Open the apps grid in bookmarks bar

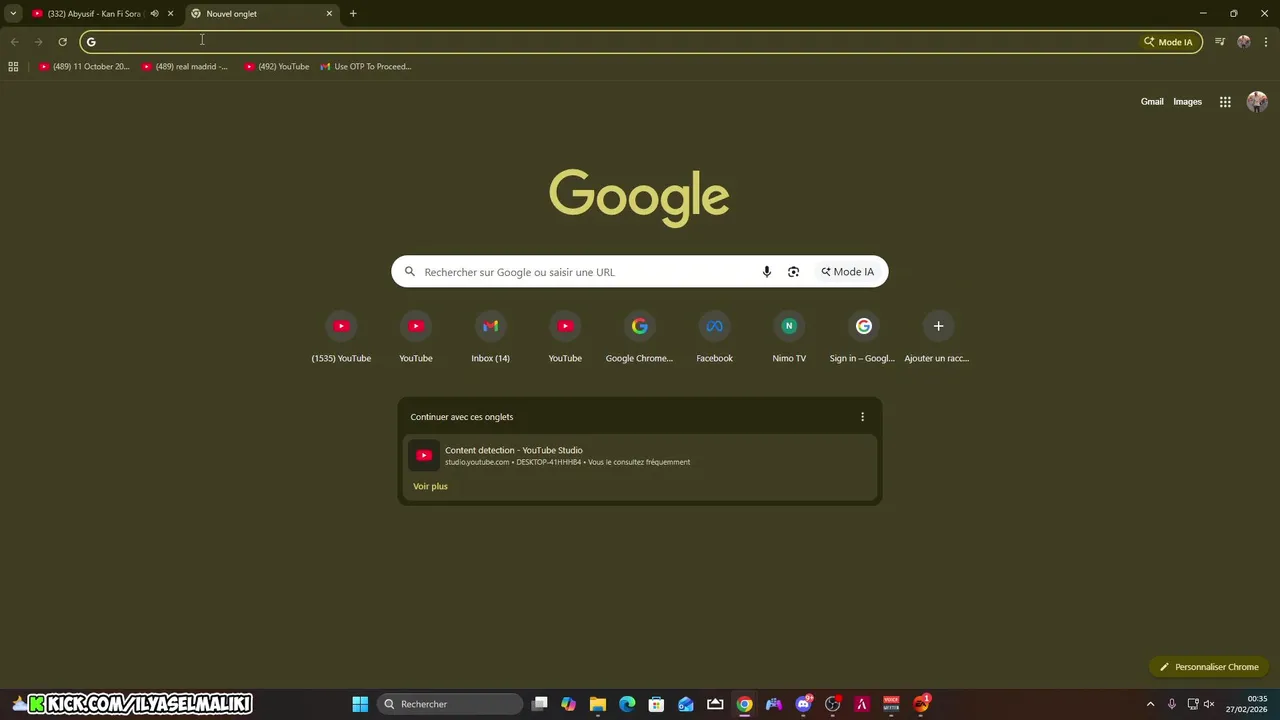13,67
